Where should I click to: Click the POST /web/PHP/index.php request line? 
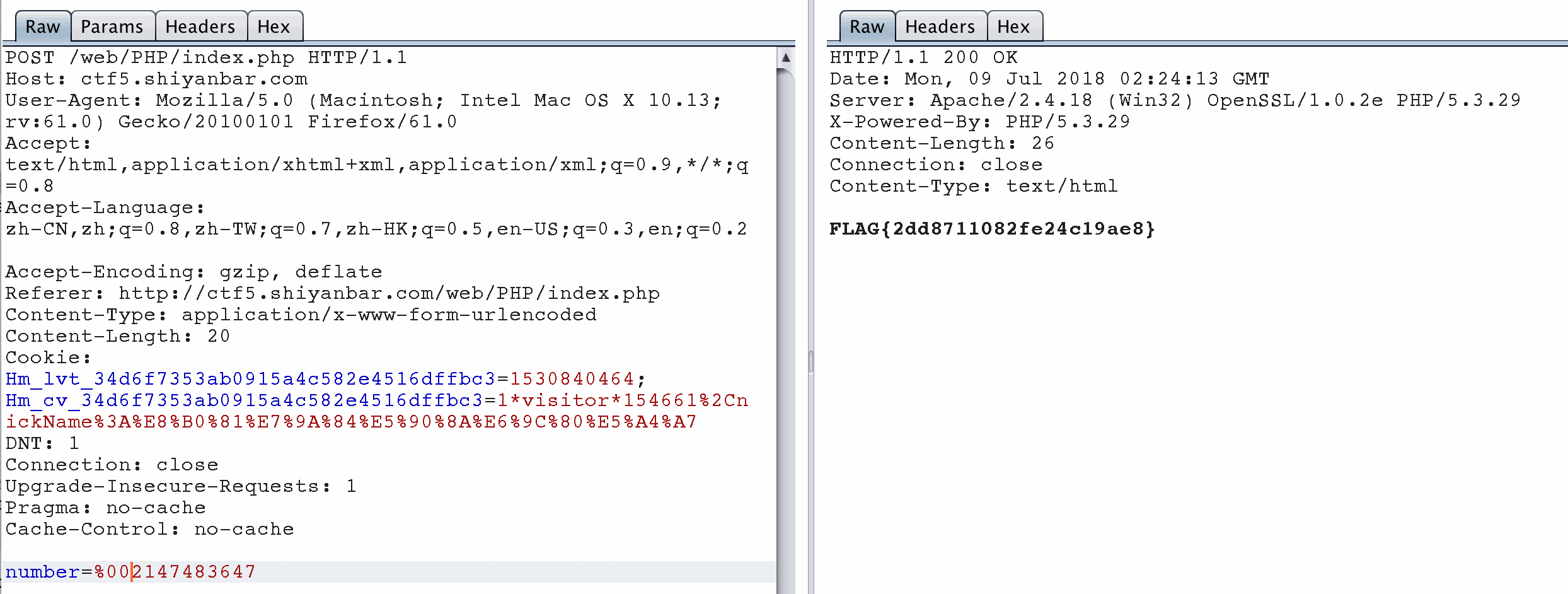coord(206,57)
